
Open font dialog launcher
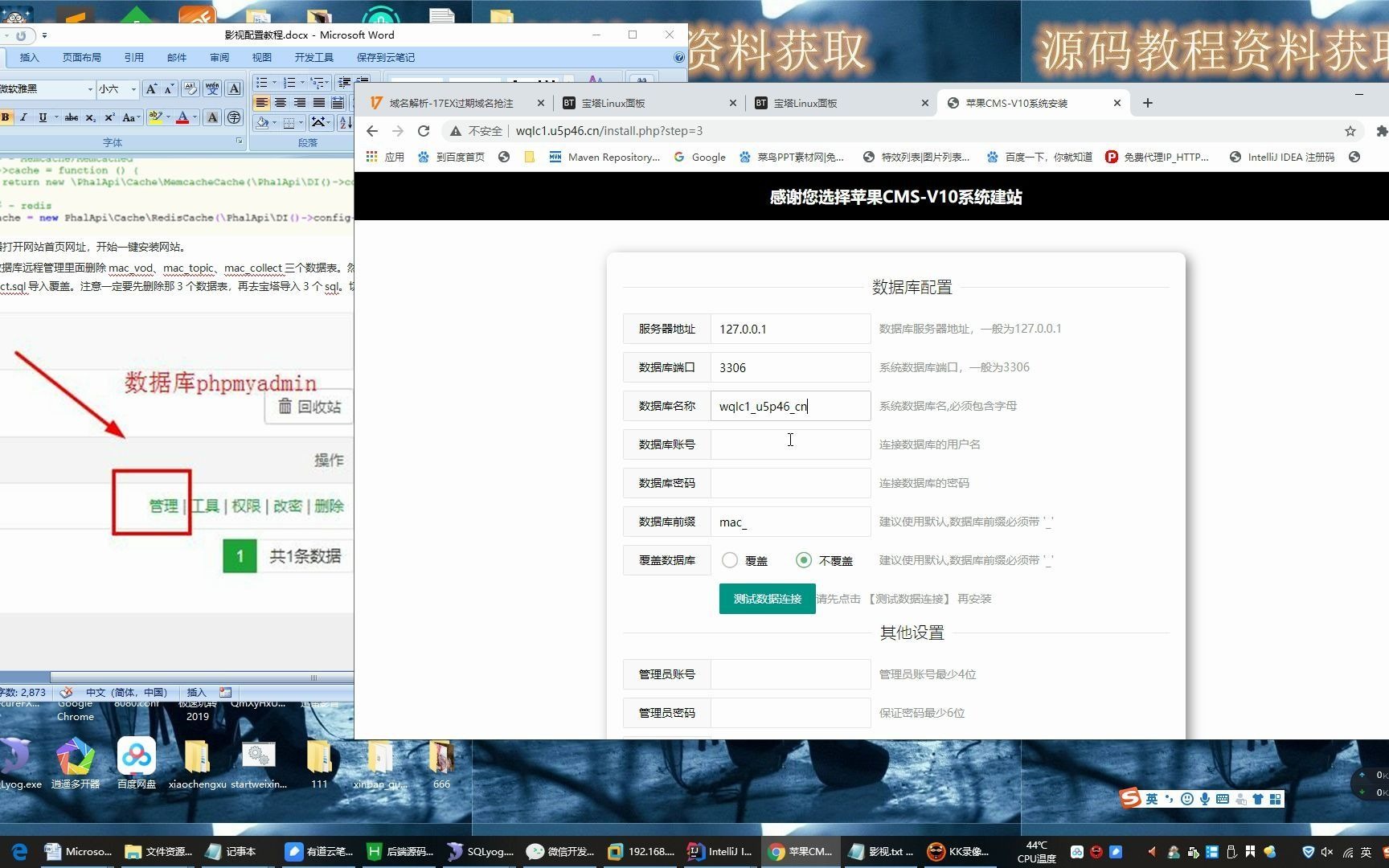tap(239, 141)
